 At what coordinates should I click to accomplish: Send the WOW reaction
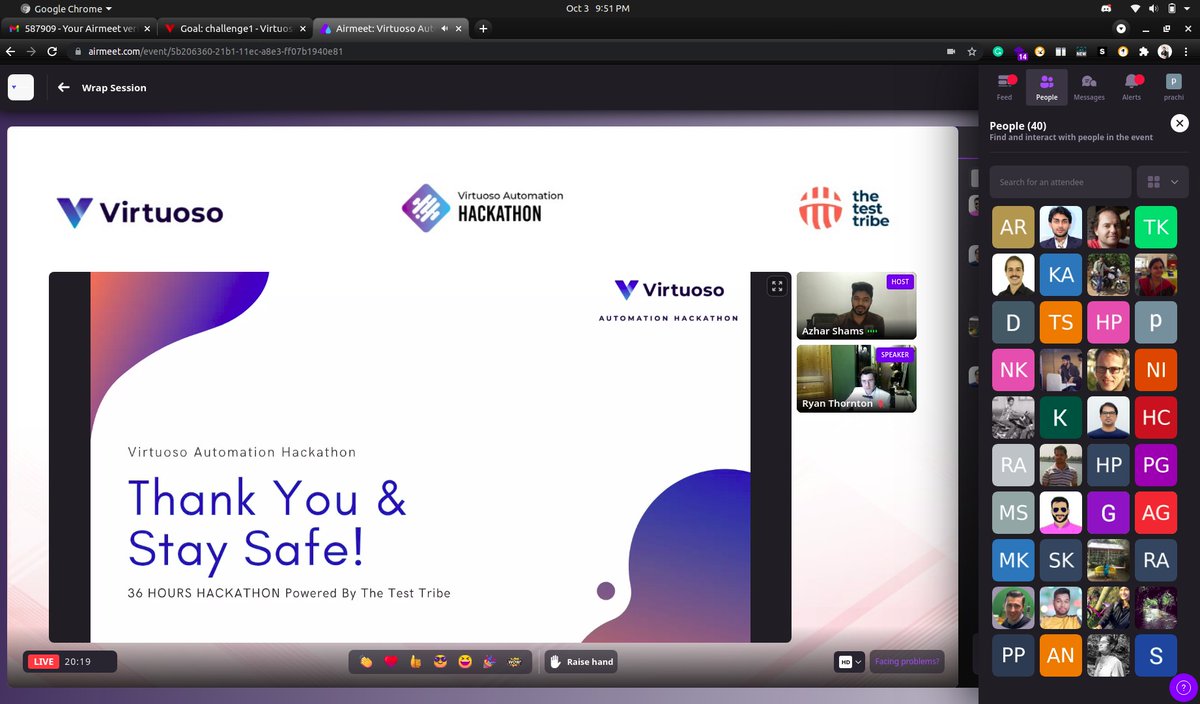pos(515,662)
